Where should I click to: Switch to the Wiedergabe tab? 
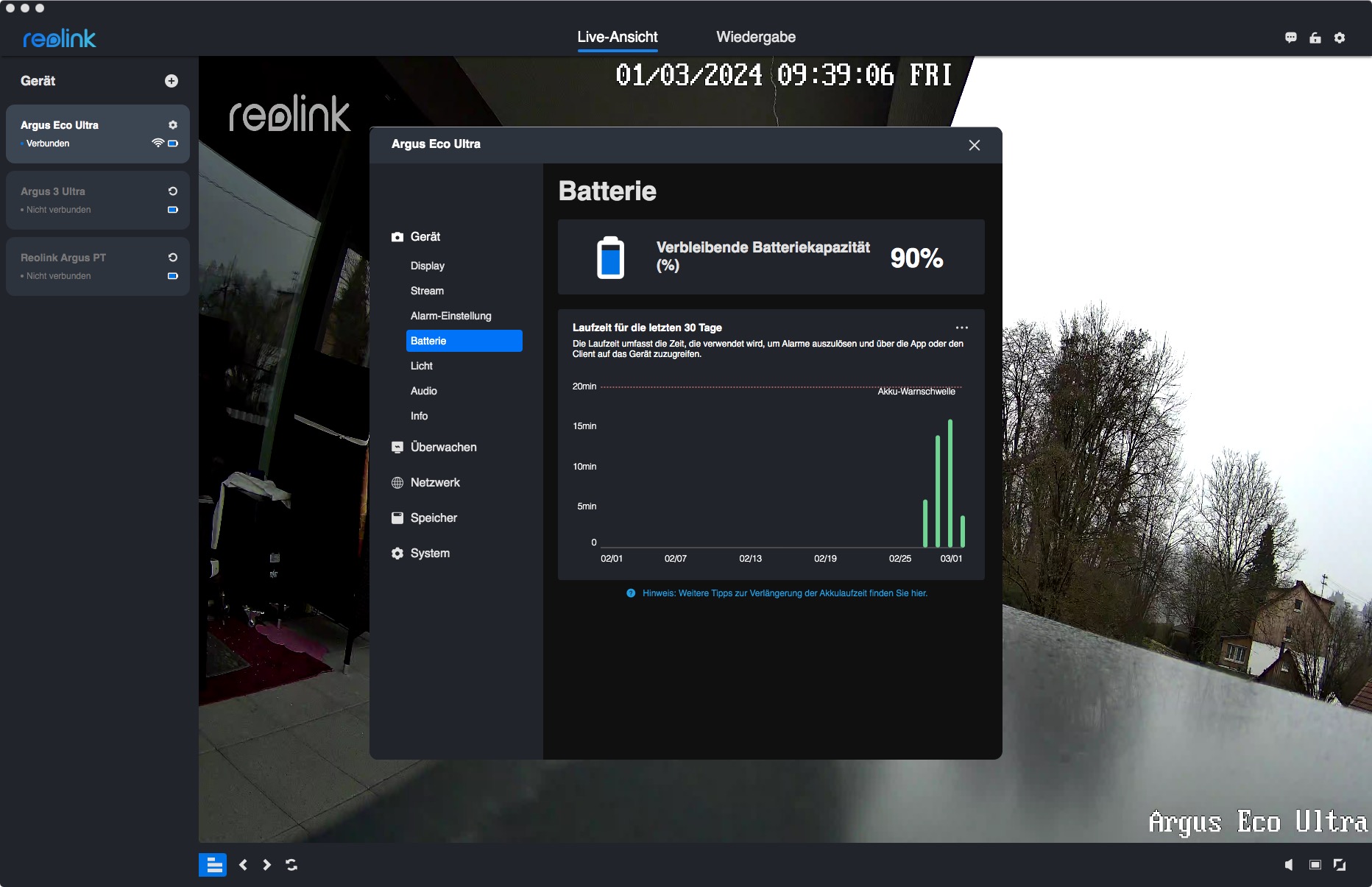(756, 37)
